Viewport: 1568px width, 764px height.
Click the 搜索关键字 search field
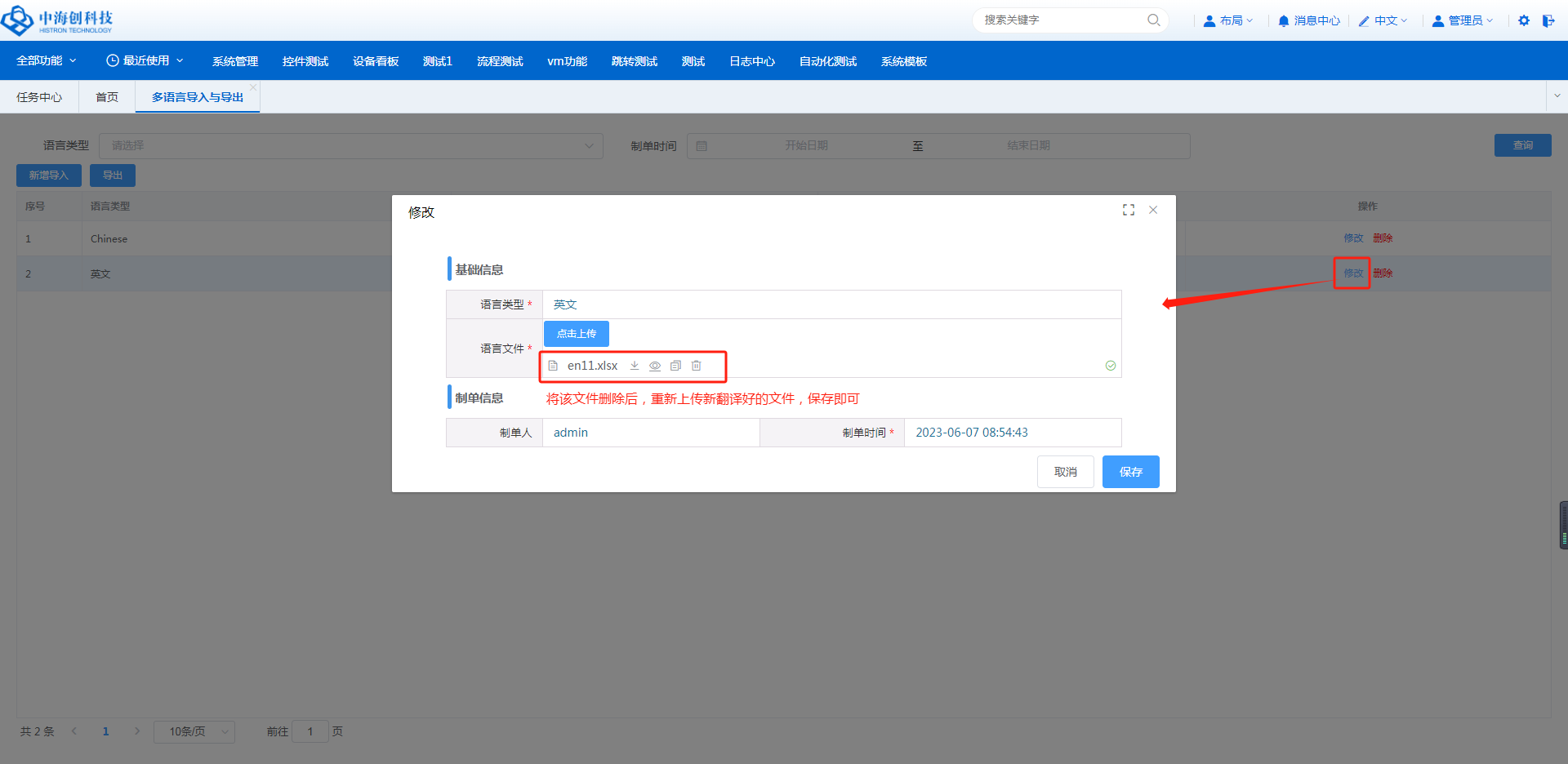pyautogui.click(x=1060, y=20)
